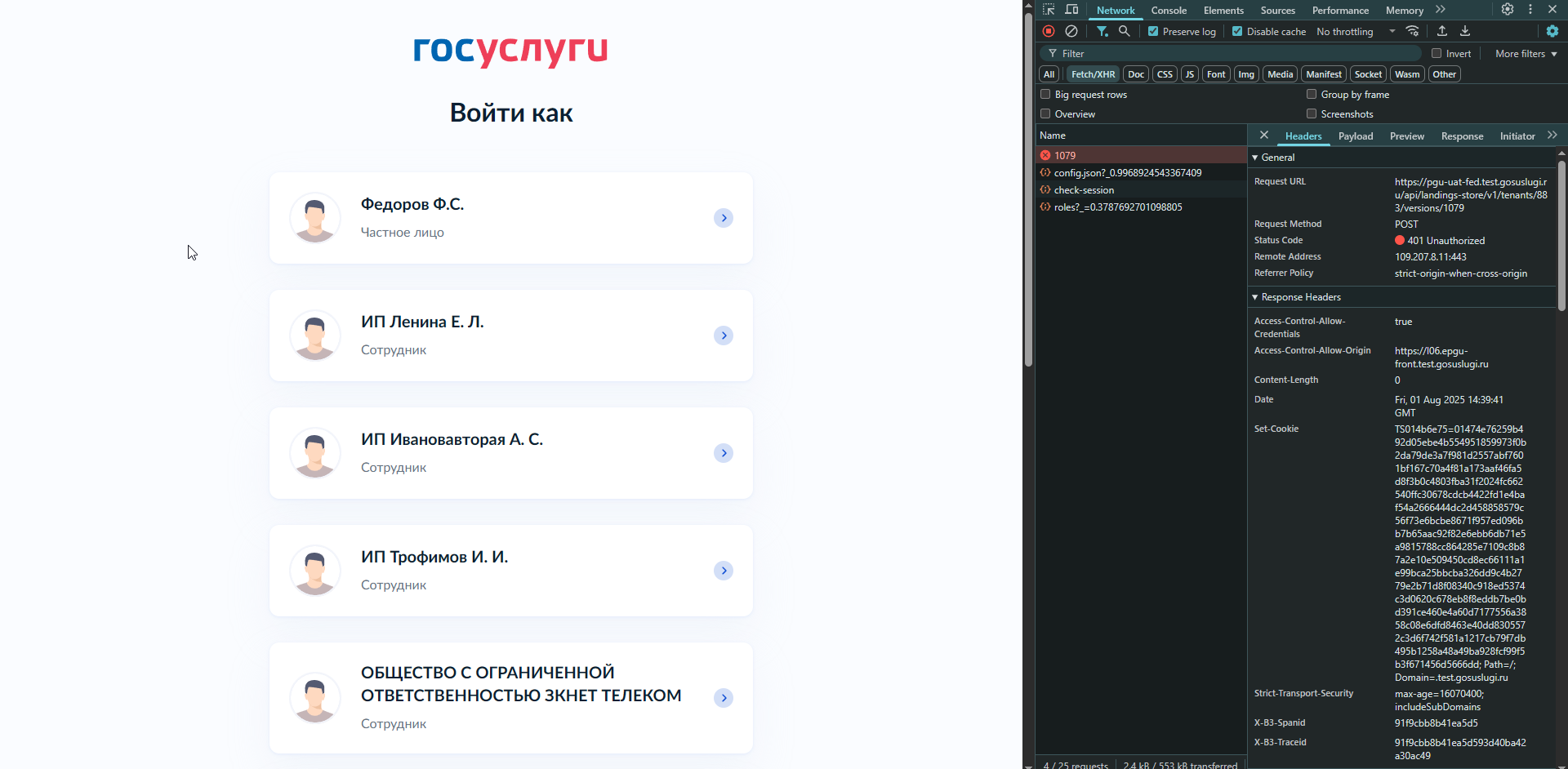This screenshot has width=1568, height=769.
Task: Filter requests by JS type
Action: (x=1190, y=74)
